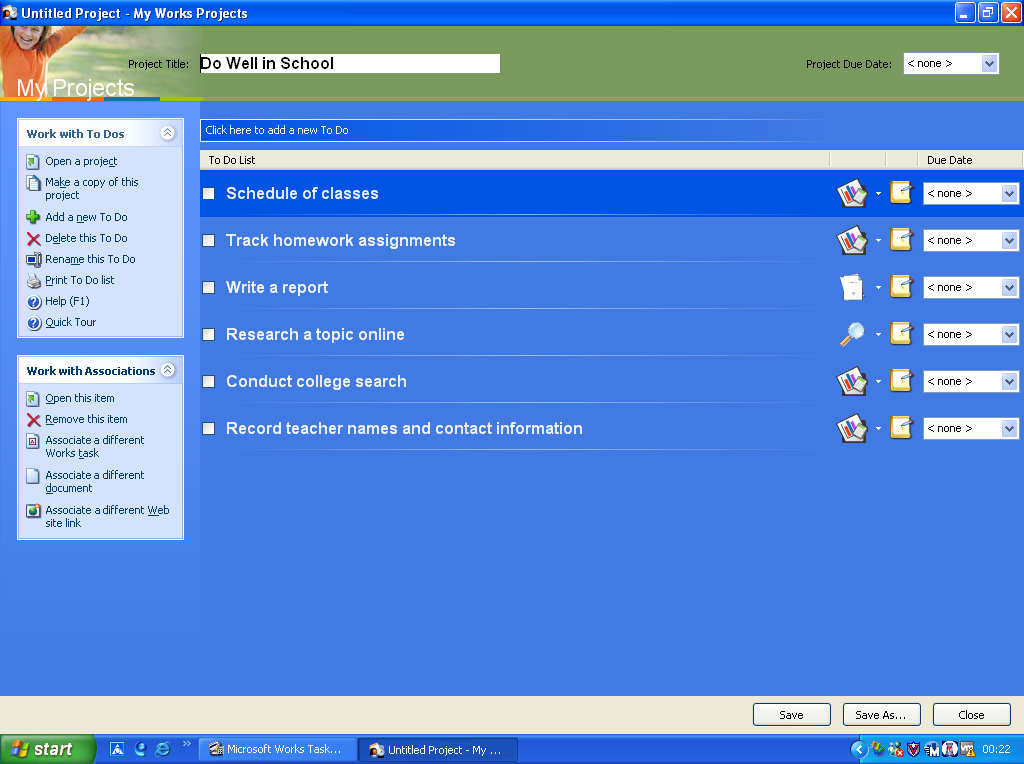Viewport: 1024px width, 764px height.
Task: Switch to Microsoft Works Task Launcher in taskbar
Action: [x=277, y=750]
